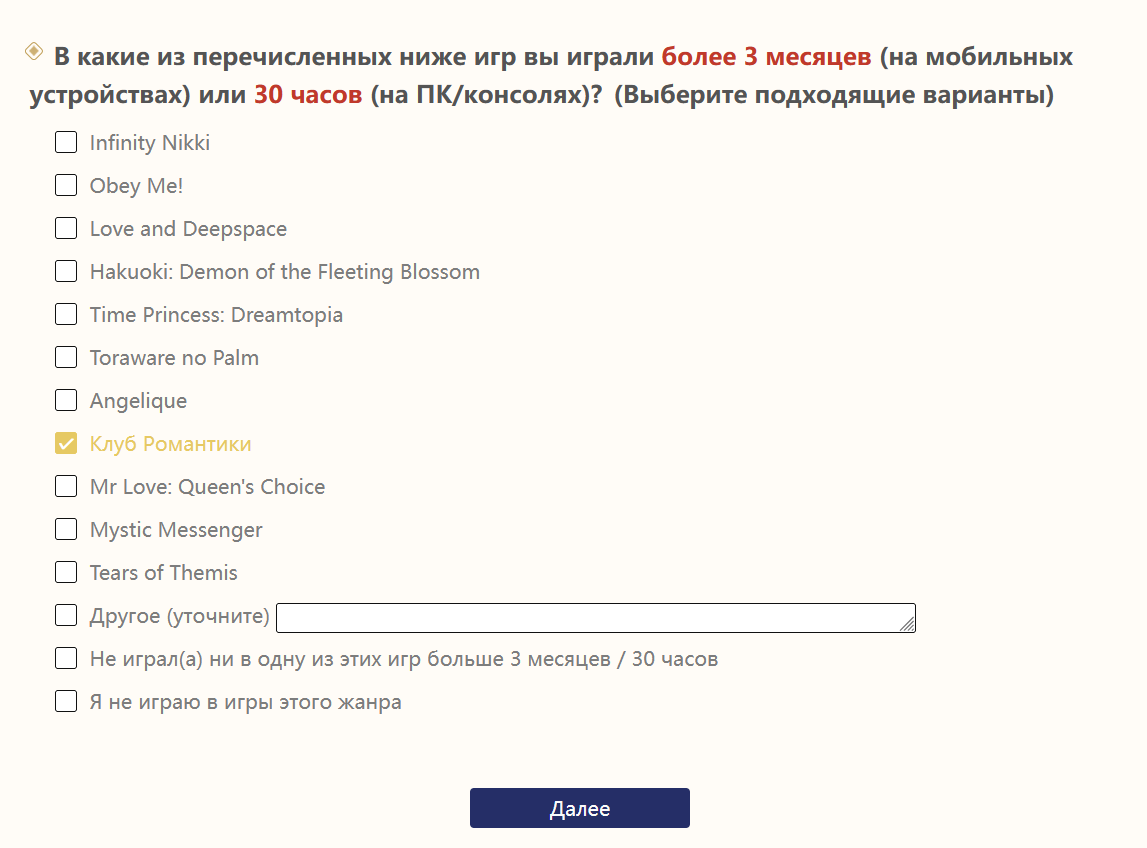Check Hakuoki: Demon of the Fleeting Blossom
The width and height of the screenshot is (1147, 848).
(x=66, y=272)
